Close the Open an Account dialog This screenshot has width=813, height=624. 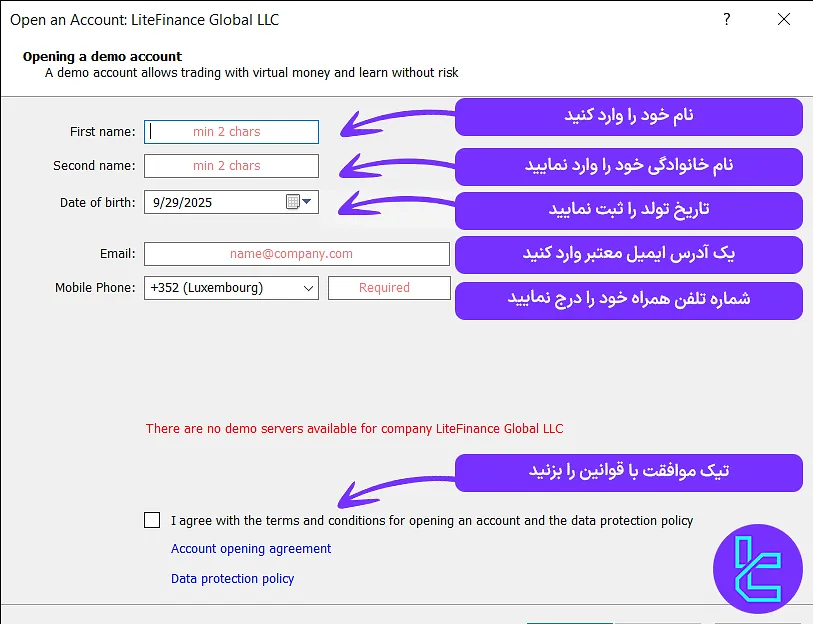(784, 19)
